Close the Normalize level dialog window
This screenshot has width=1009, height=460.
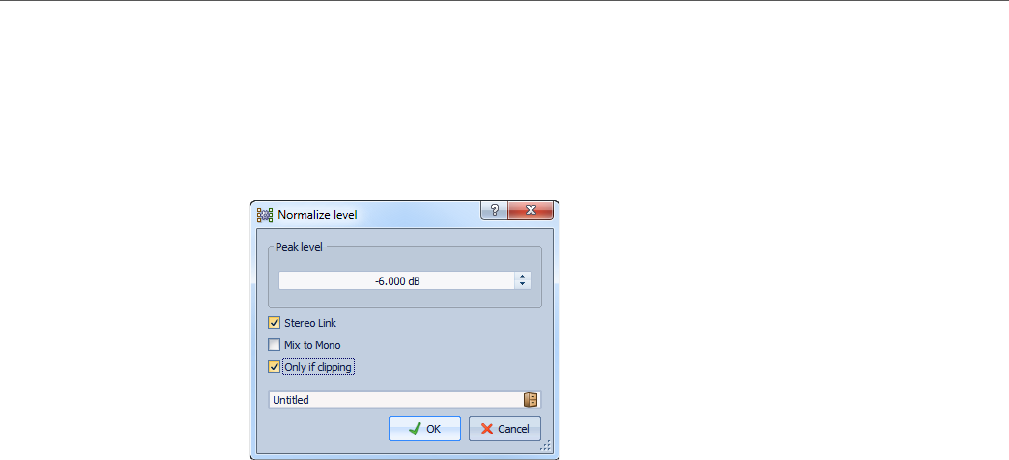click(x=530, y=210)
